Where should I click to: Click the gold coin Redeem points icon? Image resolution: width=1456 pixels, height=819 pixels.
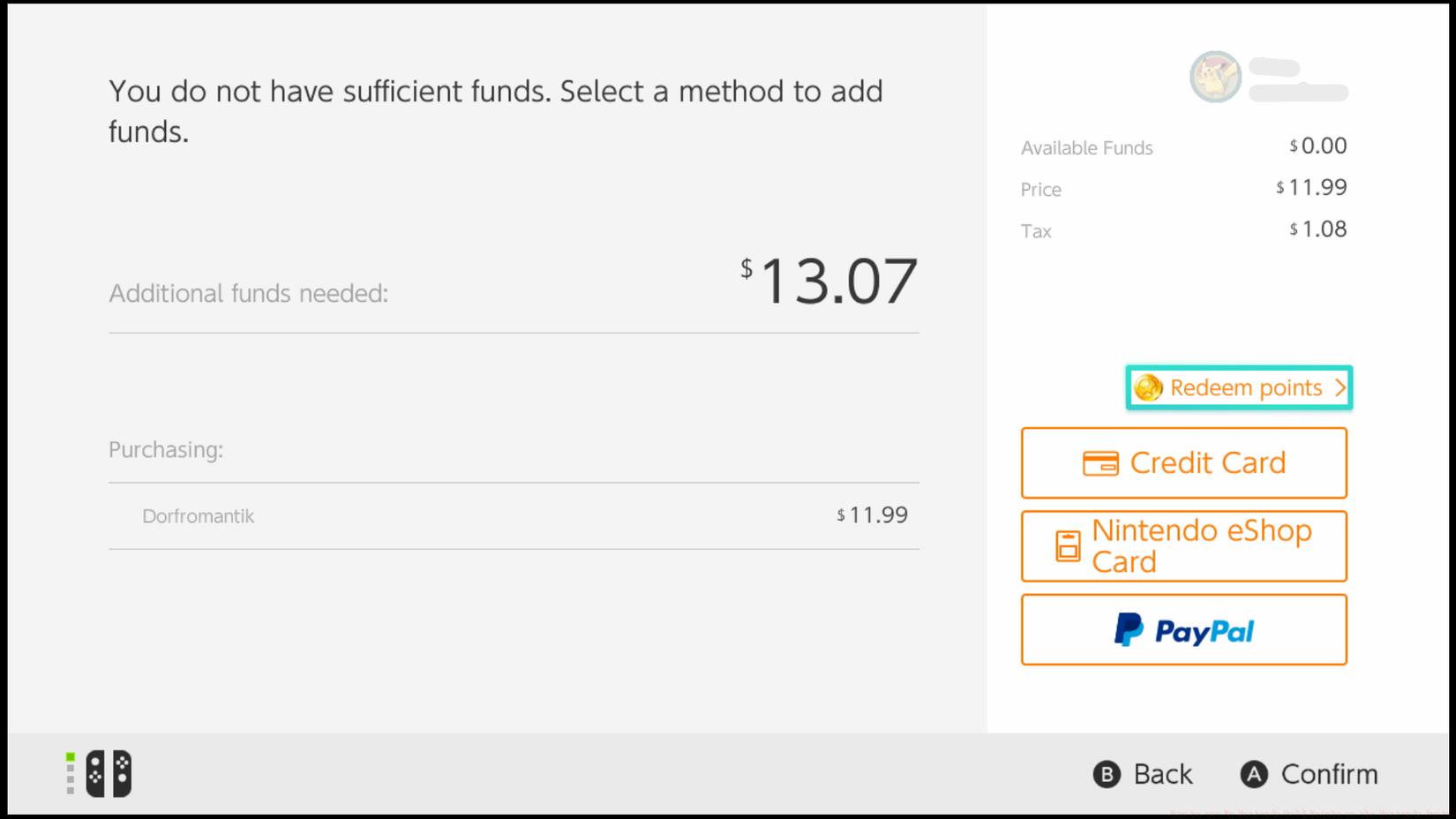[x=1149, y=387]
